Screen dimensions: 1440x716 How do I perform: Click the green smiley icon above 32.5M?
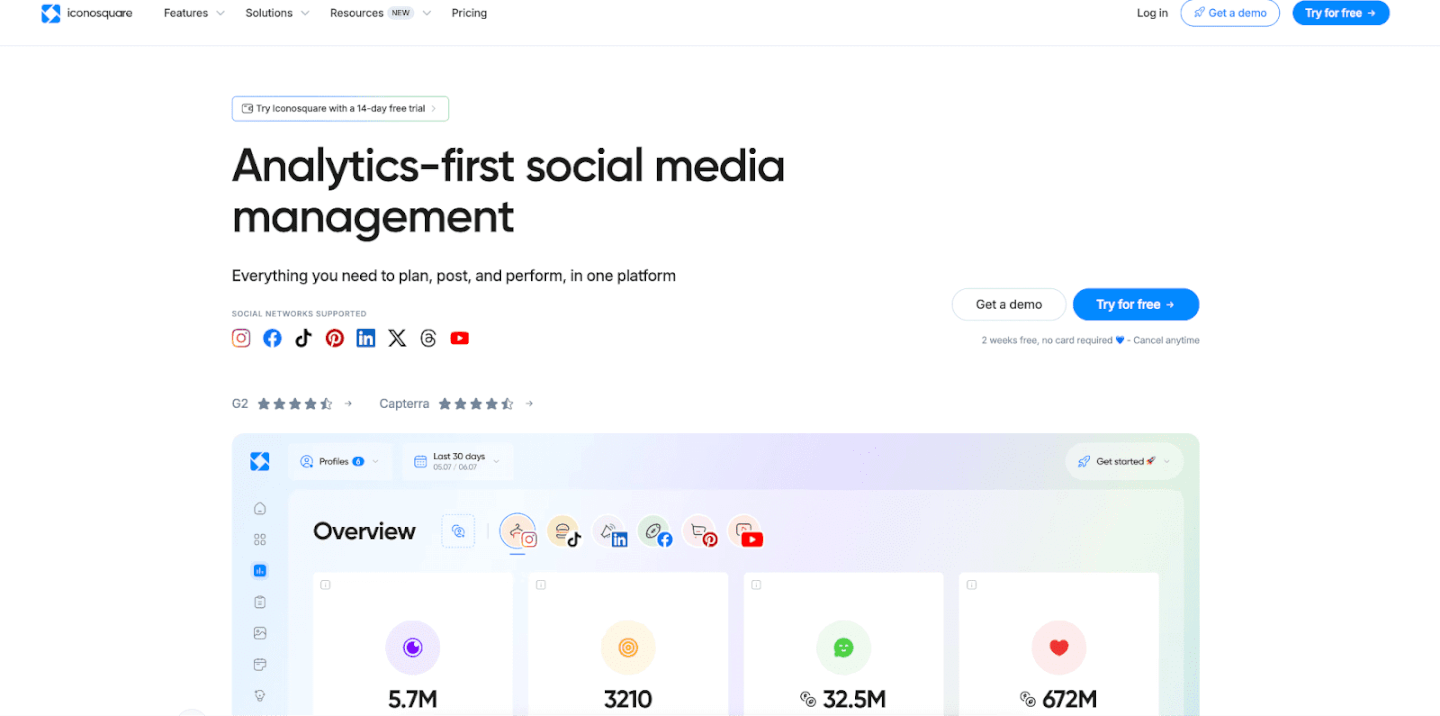843,648
